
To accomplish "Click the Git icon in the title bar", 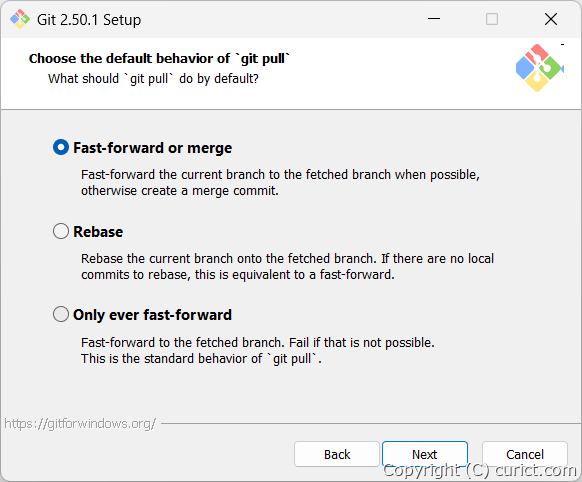I will coord(20,19).
